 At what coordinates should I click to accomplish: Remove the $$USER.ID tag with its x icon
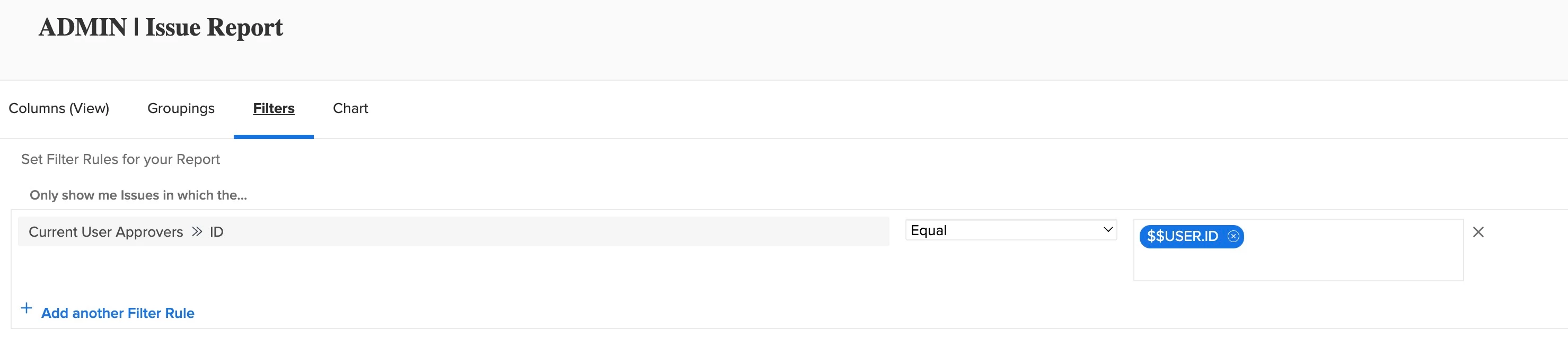point(1232,236)
